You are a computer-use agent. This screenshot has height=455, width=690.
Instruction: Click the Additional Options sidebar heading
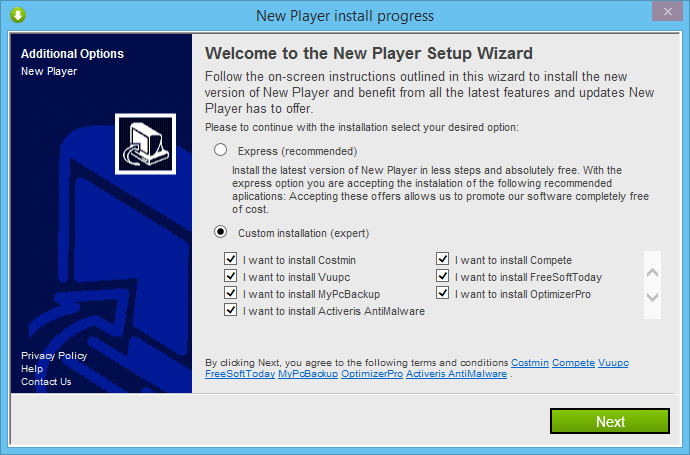click(73, 54)
